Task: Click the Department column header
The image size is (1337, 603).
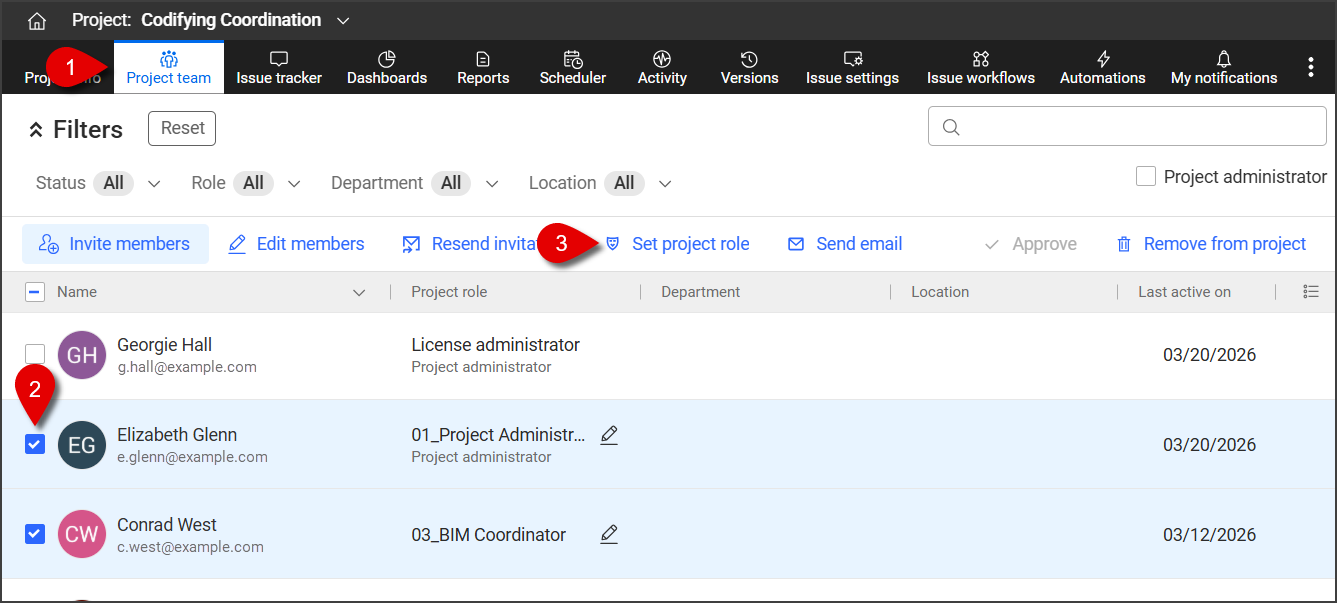Action: [700, 292]
